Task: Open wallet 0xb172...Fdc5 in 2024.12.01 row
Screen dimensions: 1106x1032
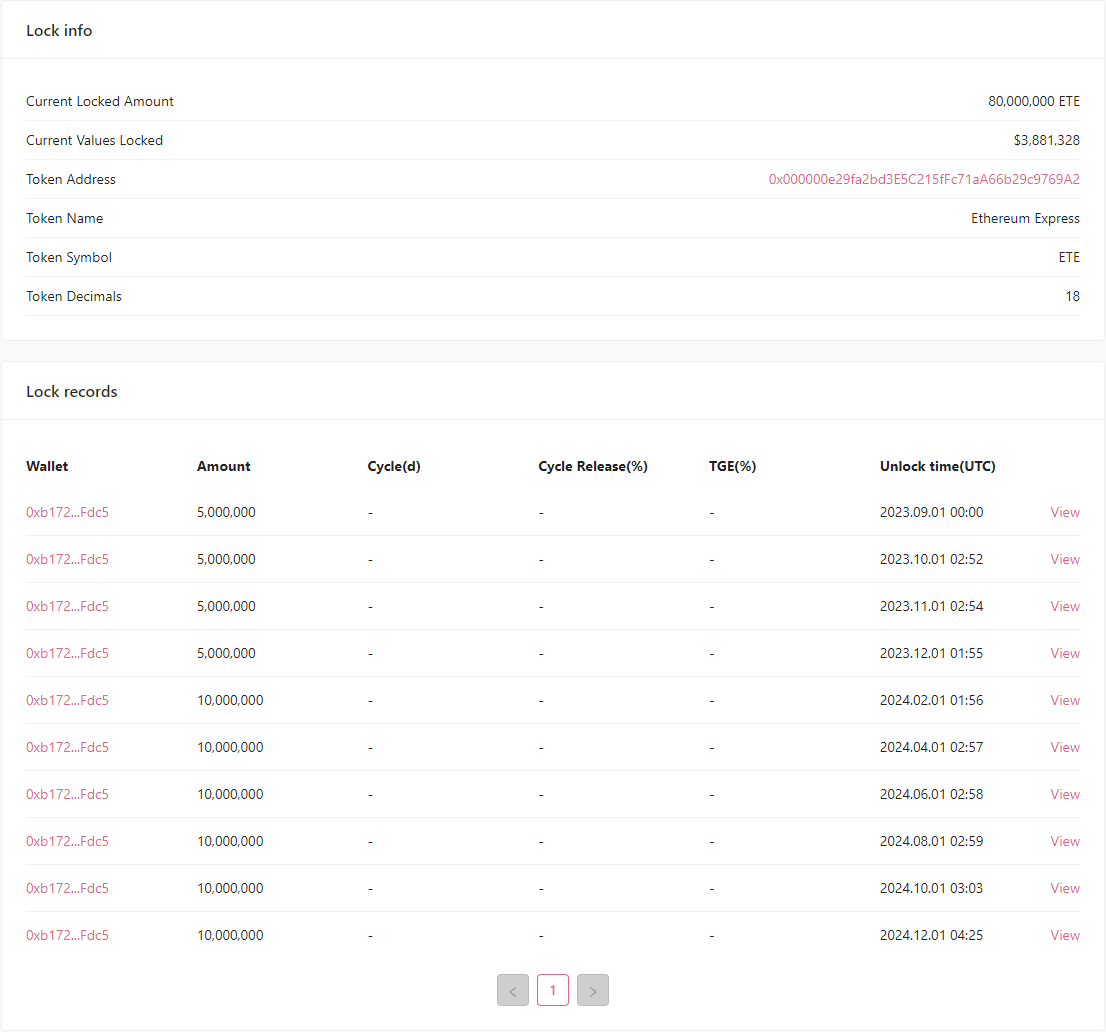Action: click(x=68, y=935)
